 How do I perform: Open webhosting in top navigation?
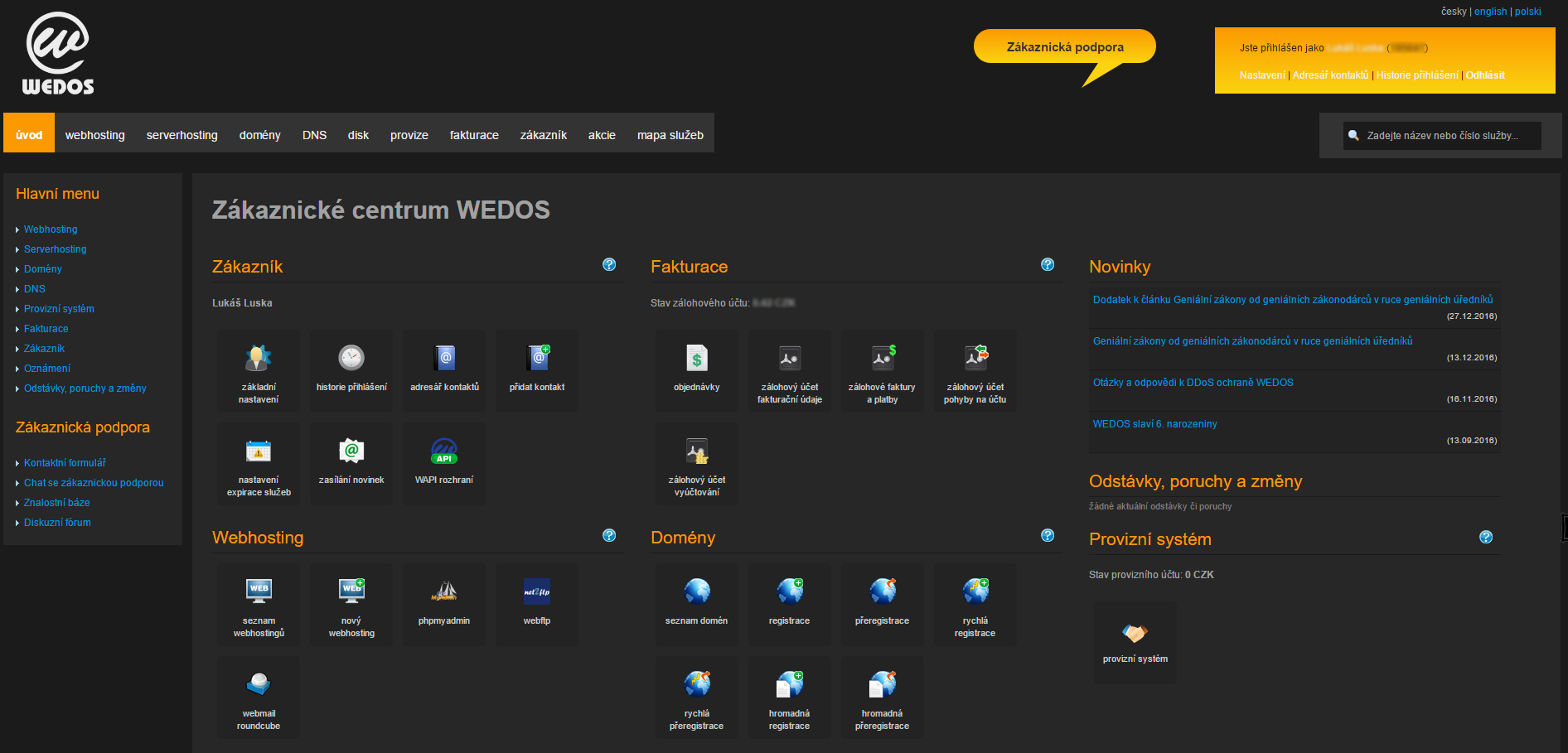coord(95,135)
